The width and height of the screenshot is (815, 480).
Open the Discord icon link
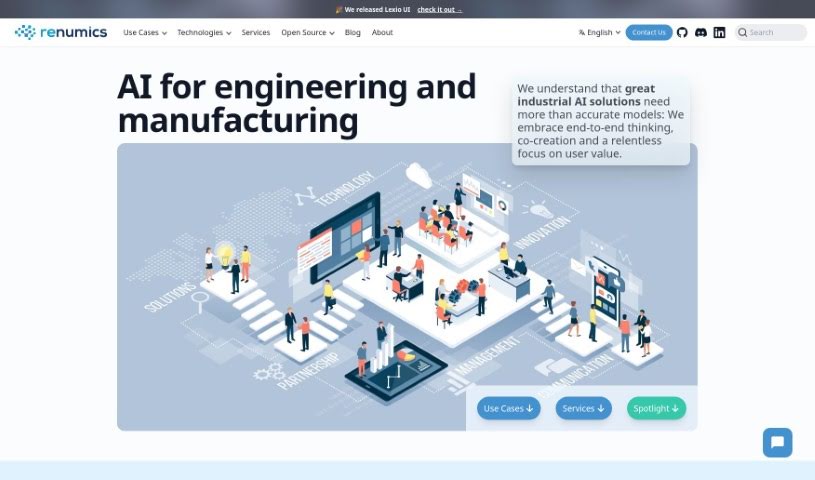coord(700,32)
